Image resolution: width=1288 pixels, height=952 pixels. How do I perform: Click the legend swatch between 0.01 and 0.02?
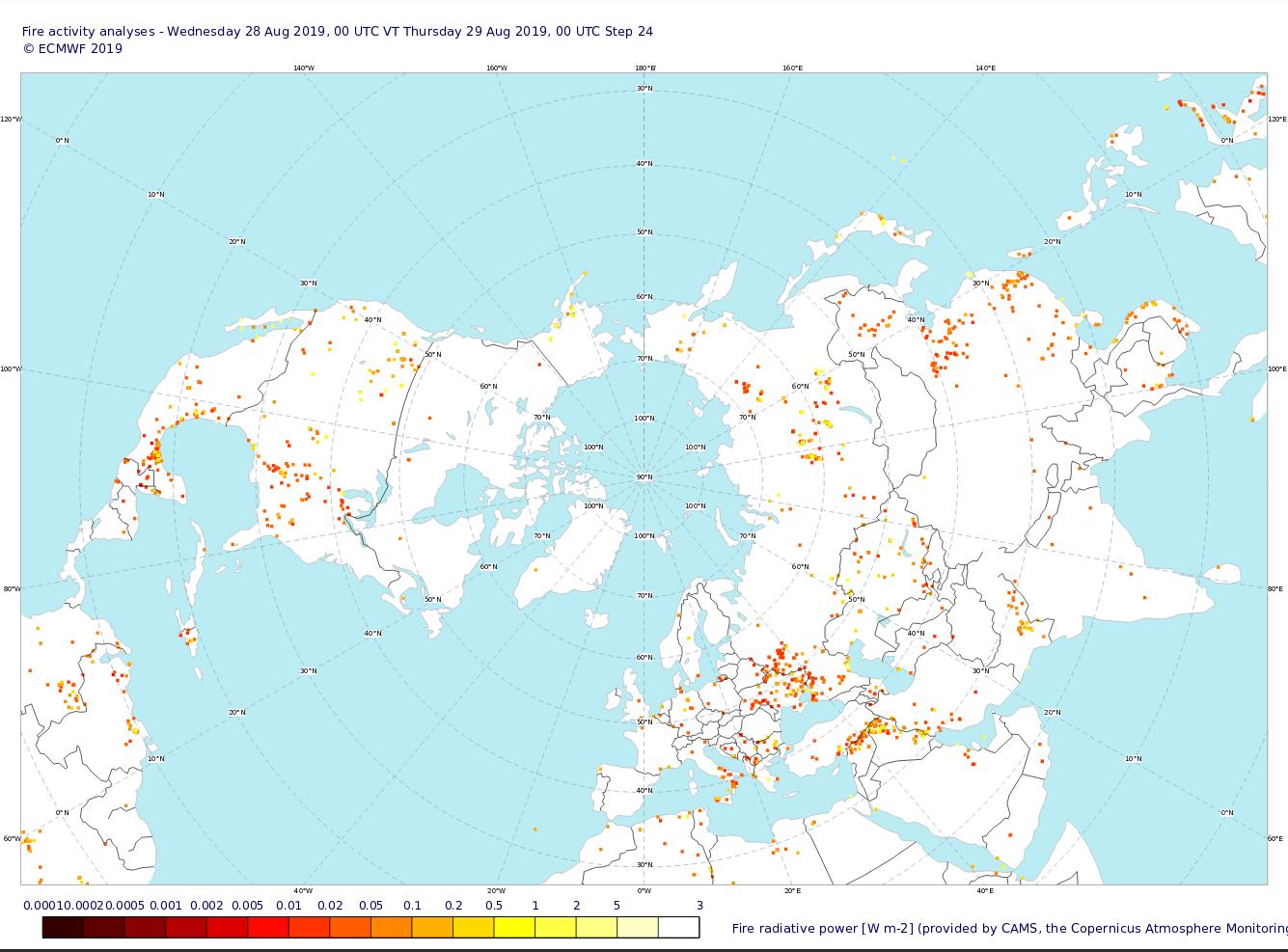(309, 928)
